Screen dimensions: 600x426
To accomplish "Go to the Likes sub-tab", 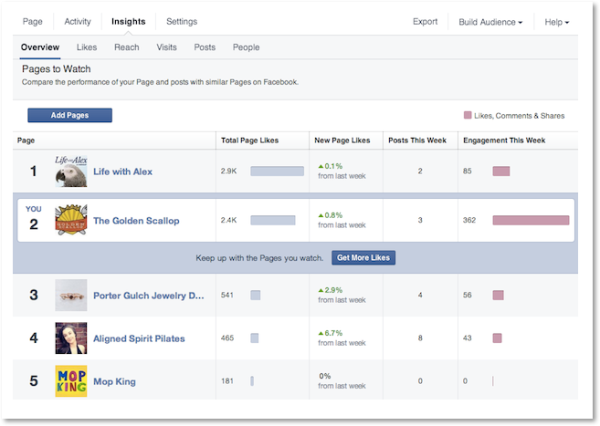I will pyautogui.click(x=86, y=47).
